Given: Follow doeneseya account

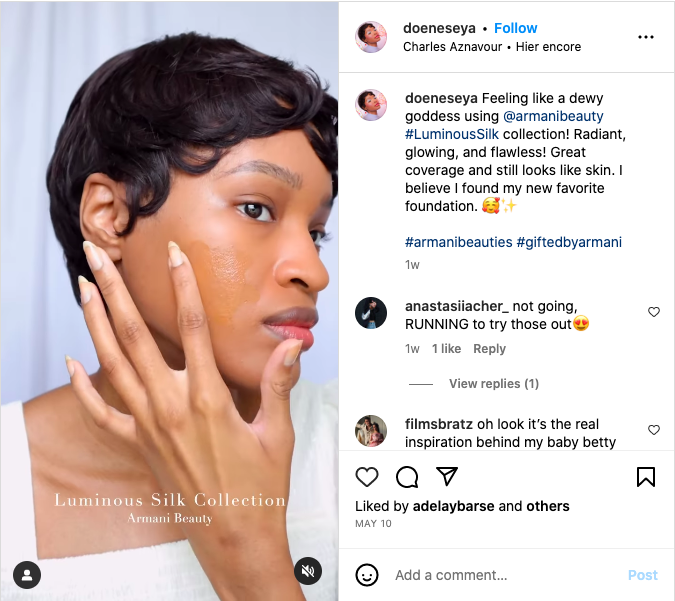Looking at the screenshot, I should pyautogui.click(x=515, y=28).
